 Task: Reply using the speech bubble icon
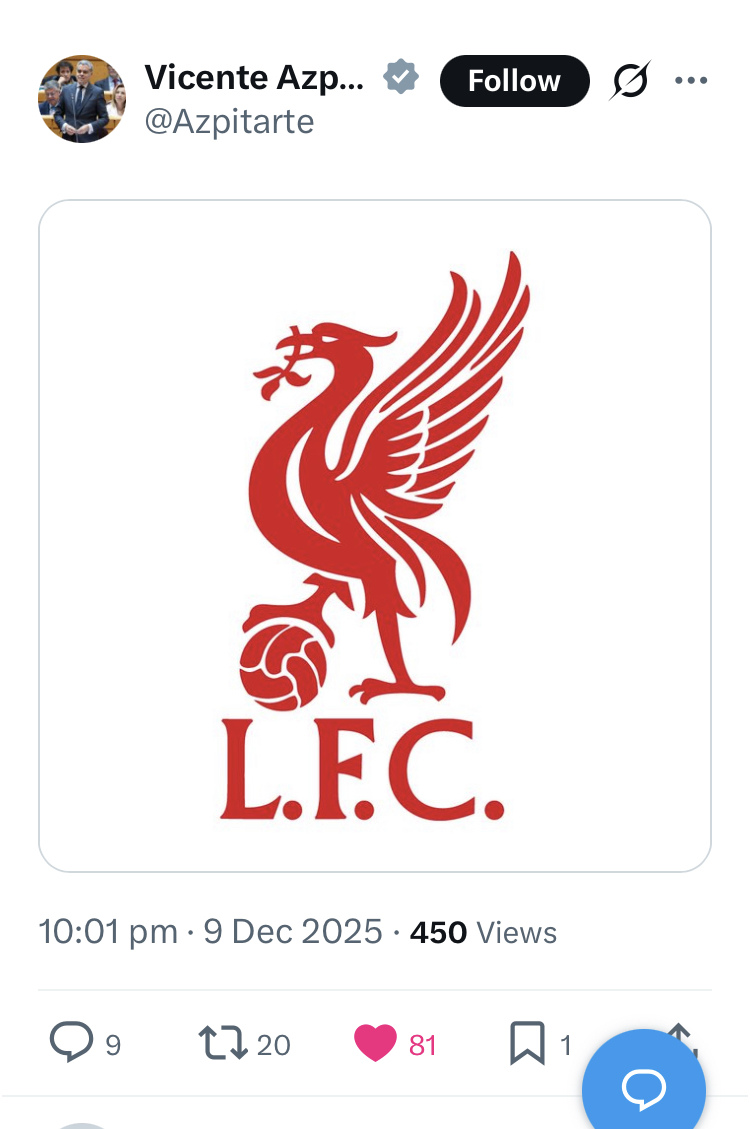tap(71, 1044)
